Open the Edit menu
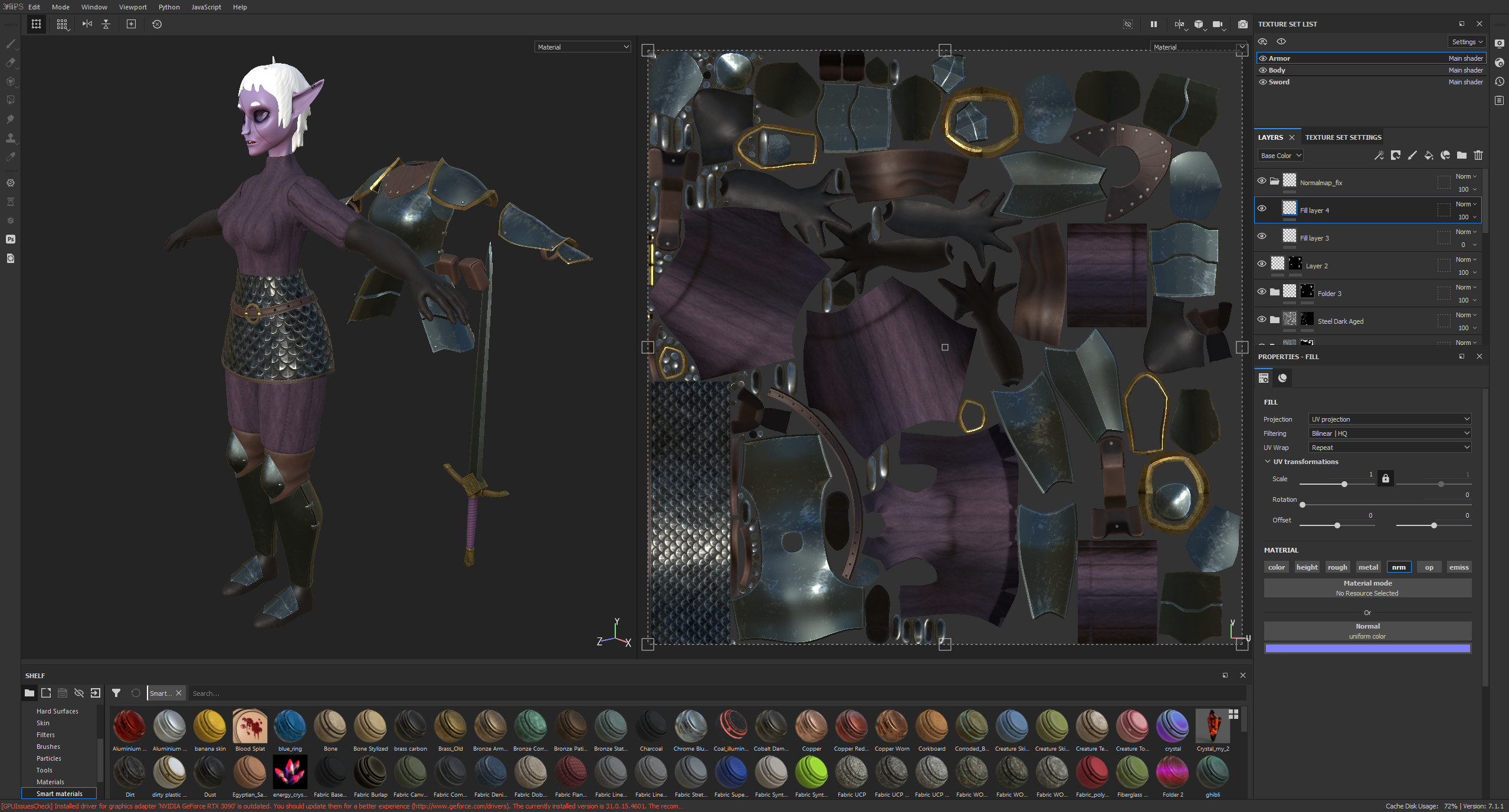1509x812 pixels. 34,7
